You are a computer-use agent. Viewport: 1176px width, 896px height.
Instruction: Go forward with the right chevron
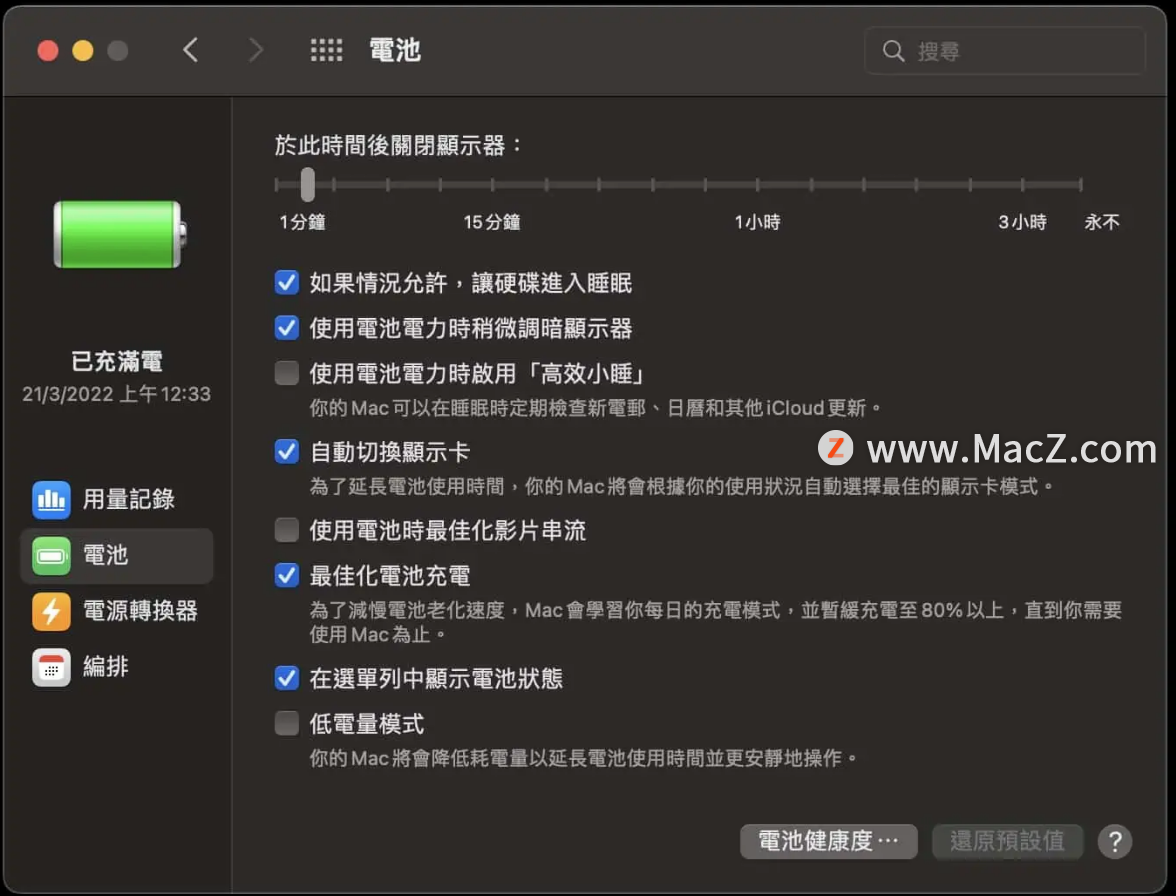[256, 50]
